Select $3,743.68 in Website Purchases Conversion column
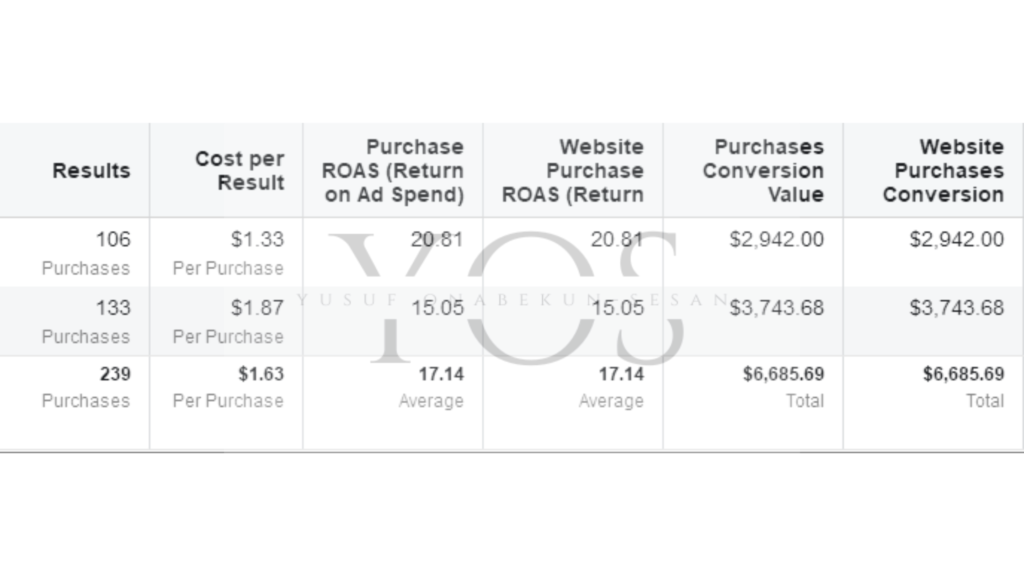 click(957, 308)
